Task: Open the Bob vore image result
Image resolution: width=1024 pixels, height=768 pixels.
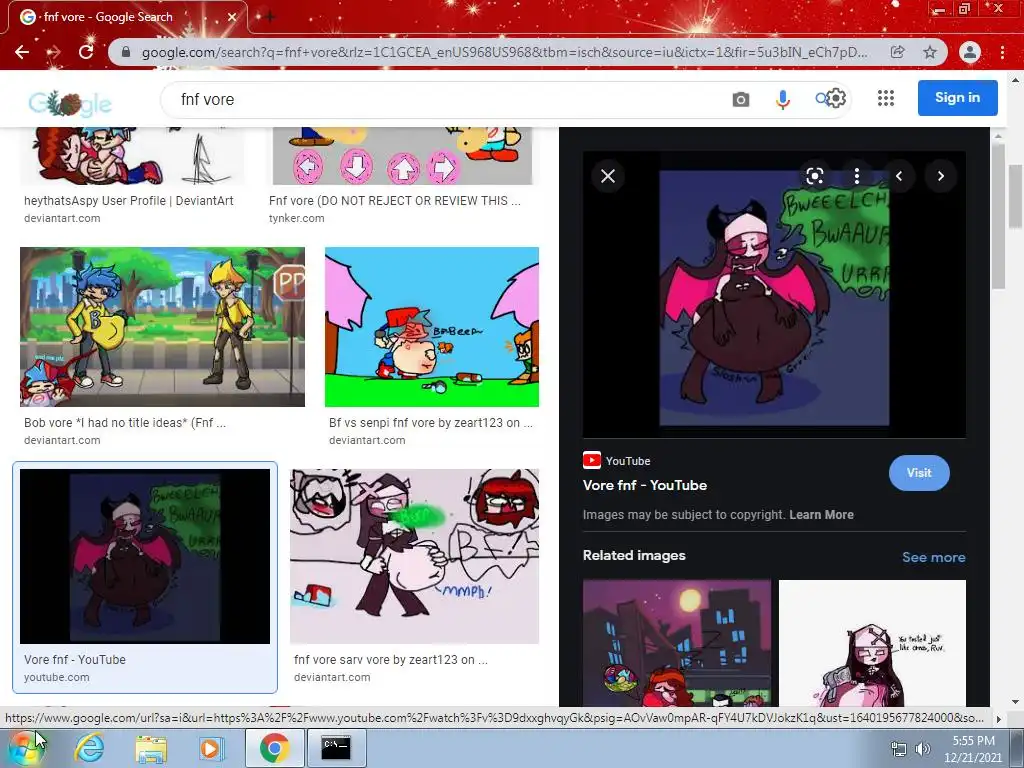Action: (x=163, y=327)
